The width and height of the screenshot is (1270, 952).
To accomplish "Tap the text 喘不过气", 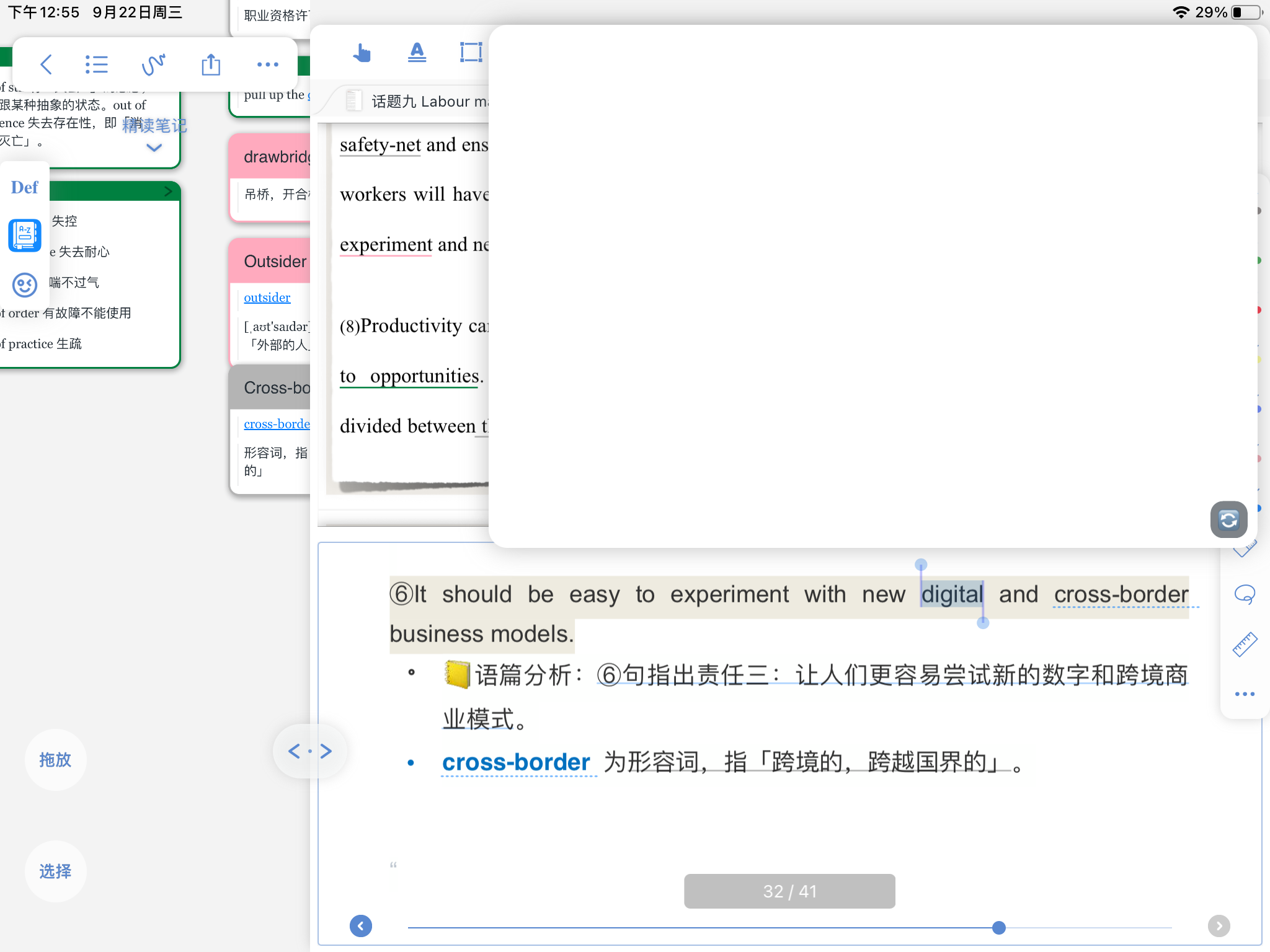I will click(74, 283).
